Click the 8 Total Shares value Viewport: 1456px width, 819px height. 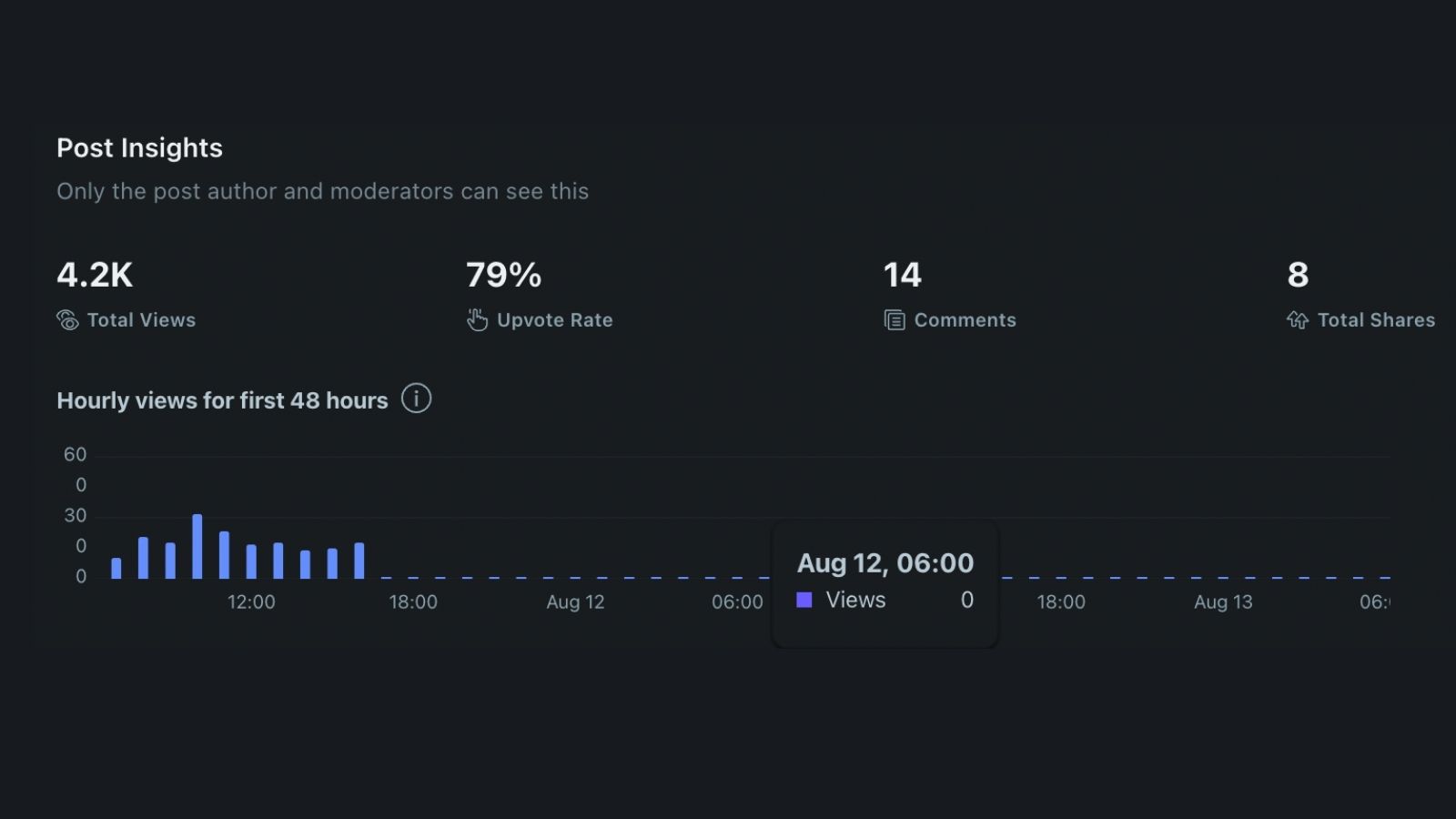[x=1297, y=274]
